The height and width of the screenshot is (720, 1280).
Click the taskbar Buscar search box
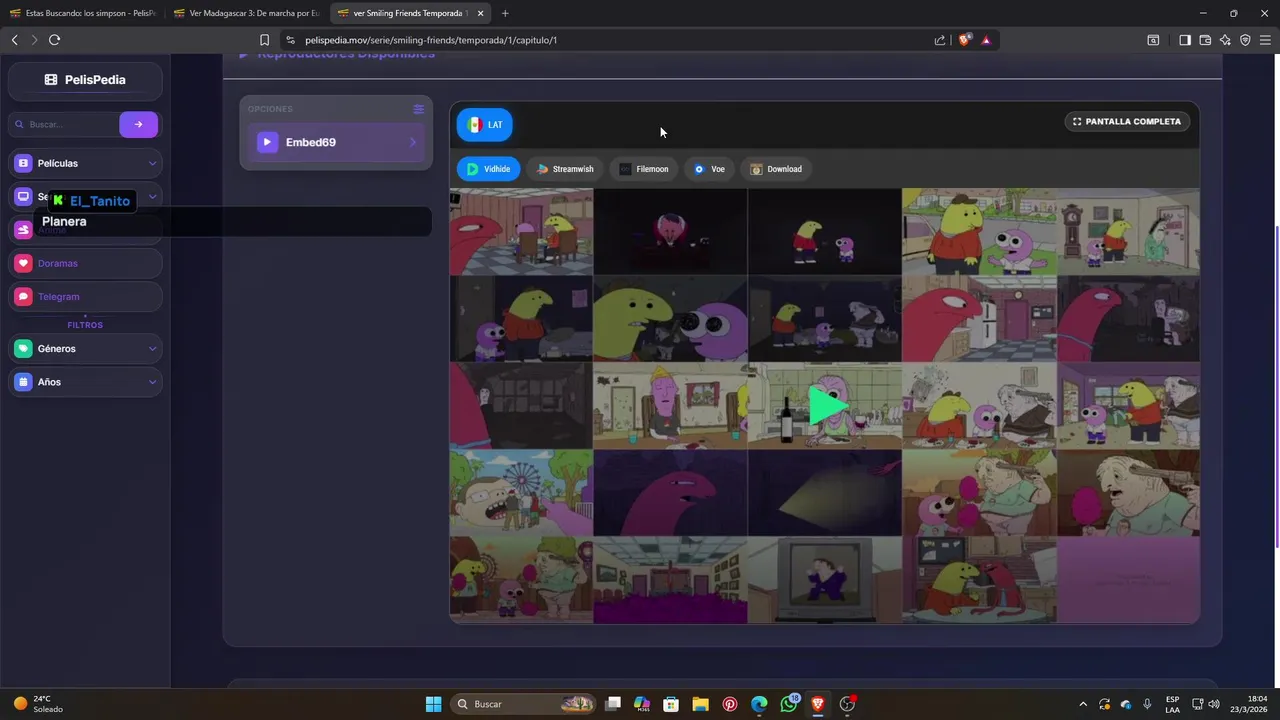(x=524, y=704)
